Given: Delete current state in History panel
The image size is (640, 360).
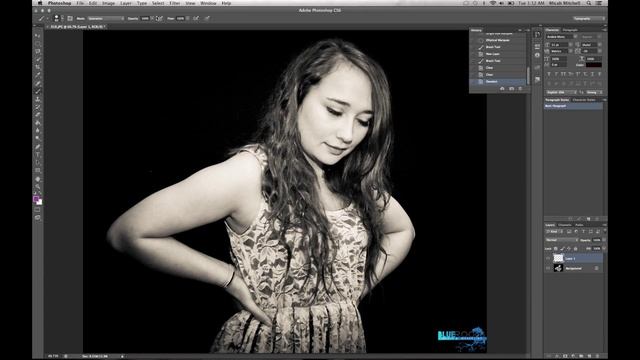Looking at the screenshot, I should point(520,89).
